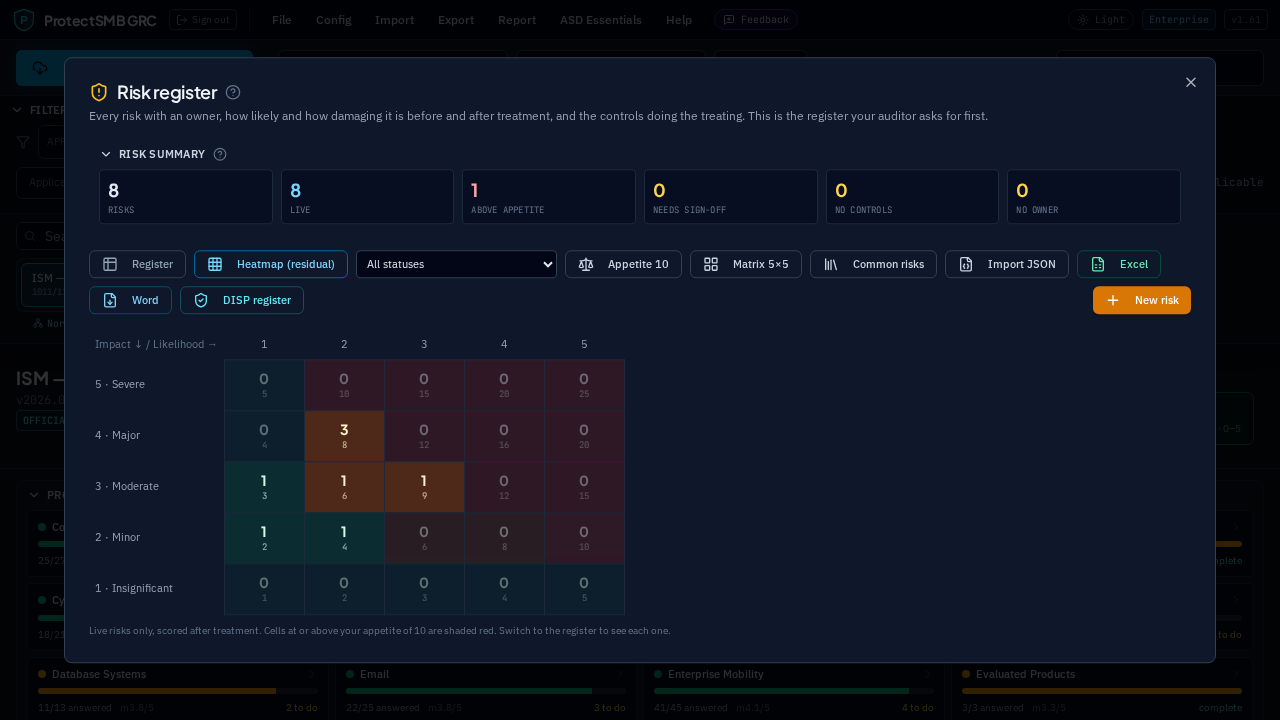Toggle the Light theme switch
1280x720 pixels.
pos(1101,19)
